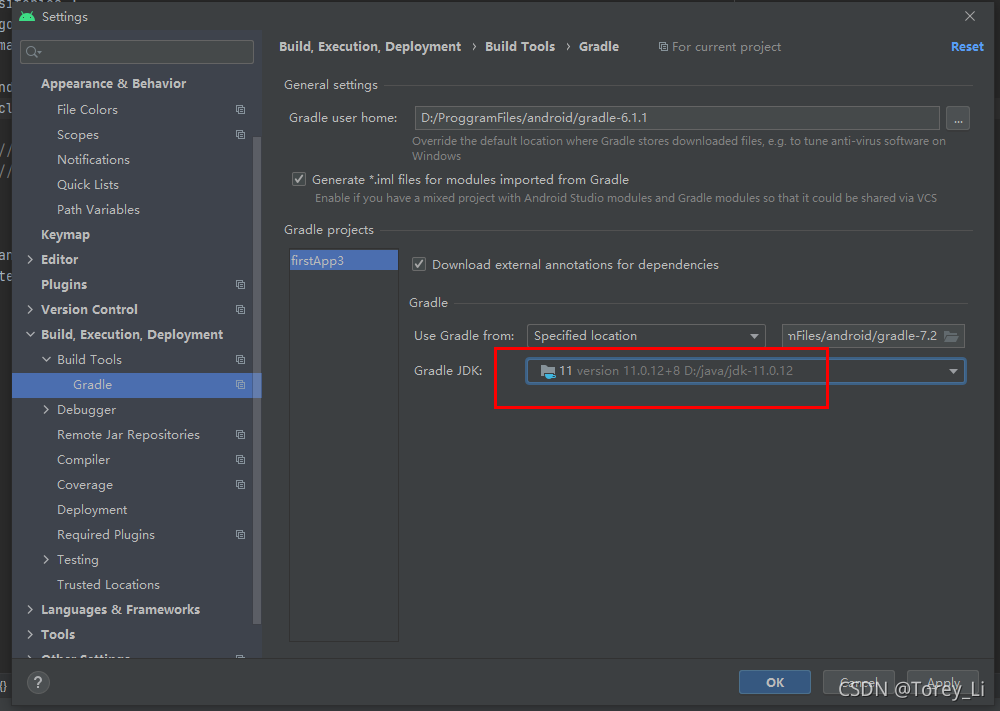Viewport: 1000px width, 711px height.
Task: Click the project-level icon beside Scopes
Action: tap(240, 135)
